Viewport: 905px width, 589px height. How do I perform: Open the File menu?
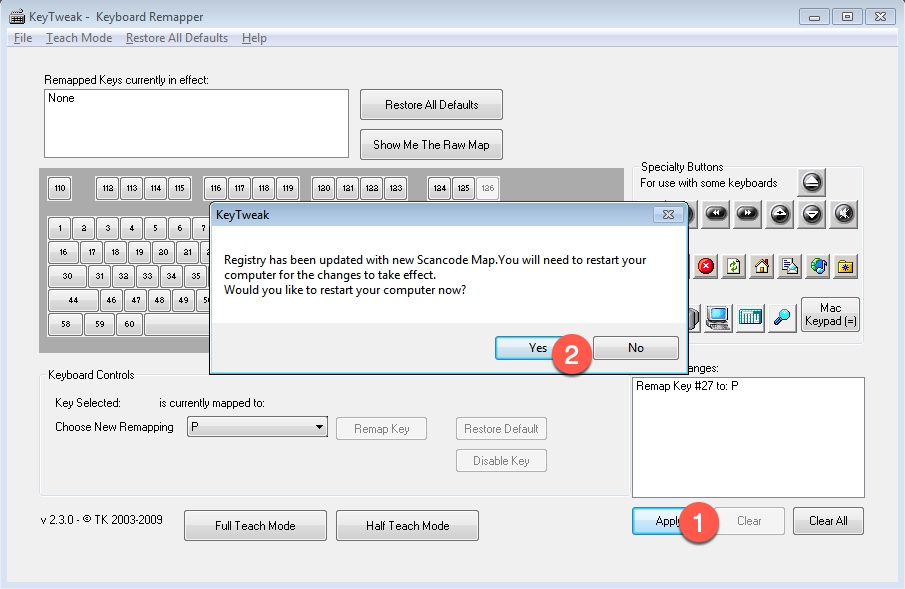pos(23,38)
